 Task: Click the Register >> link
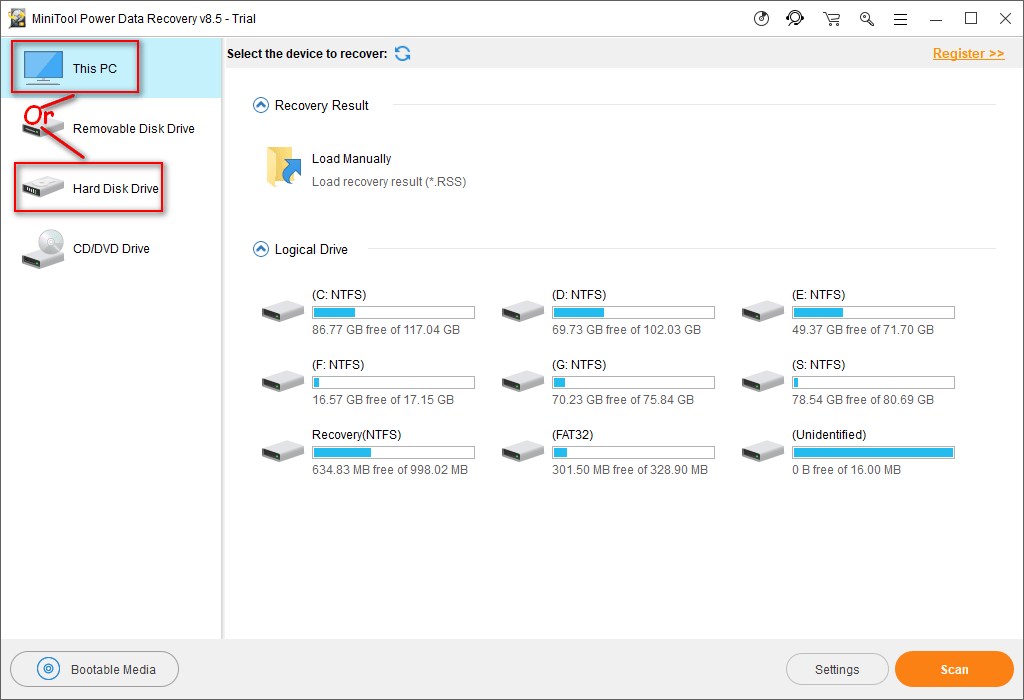[x=968, y=54]
